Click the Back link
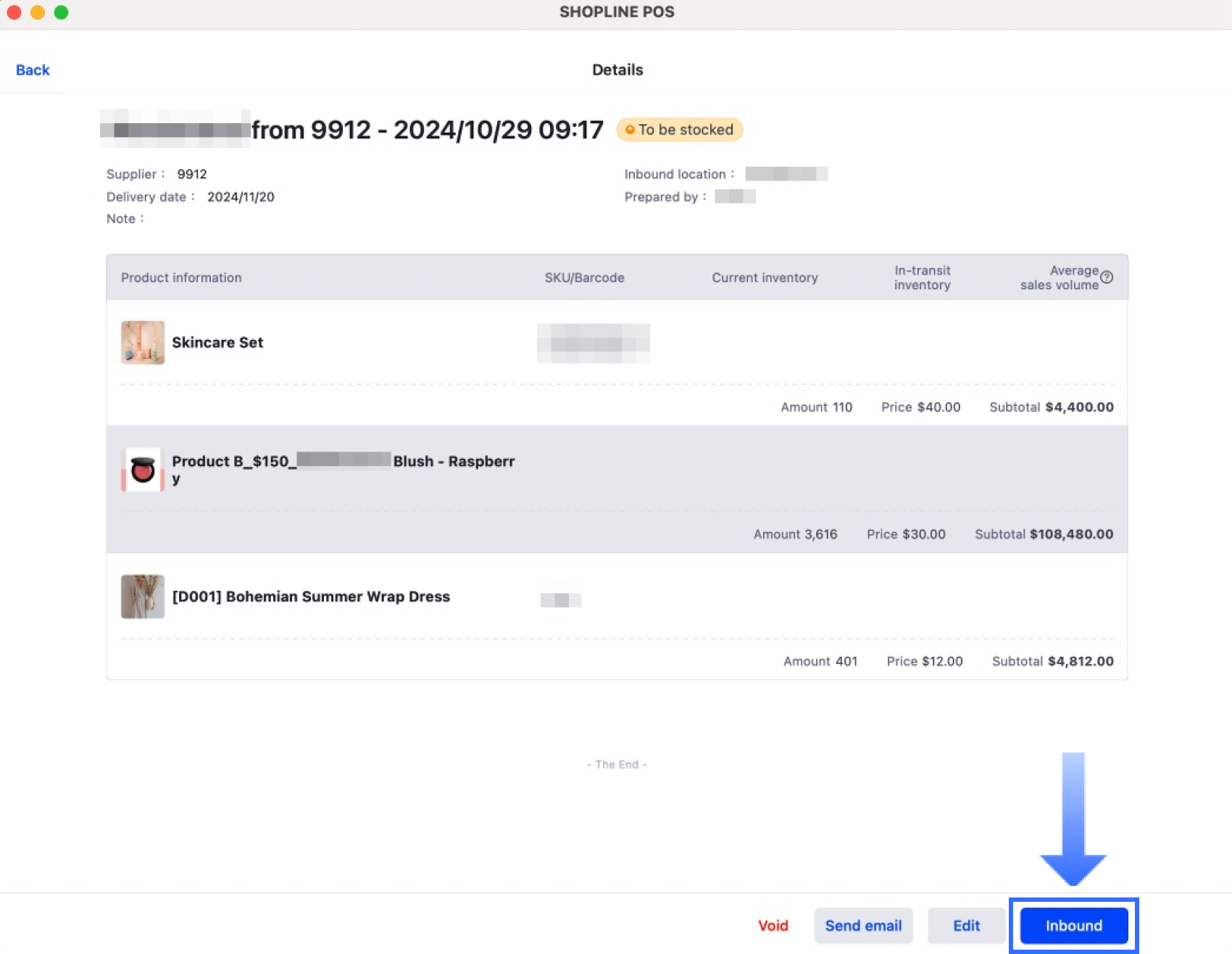Viewport: 1232px width, 954px height. coord(33,70)
